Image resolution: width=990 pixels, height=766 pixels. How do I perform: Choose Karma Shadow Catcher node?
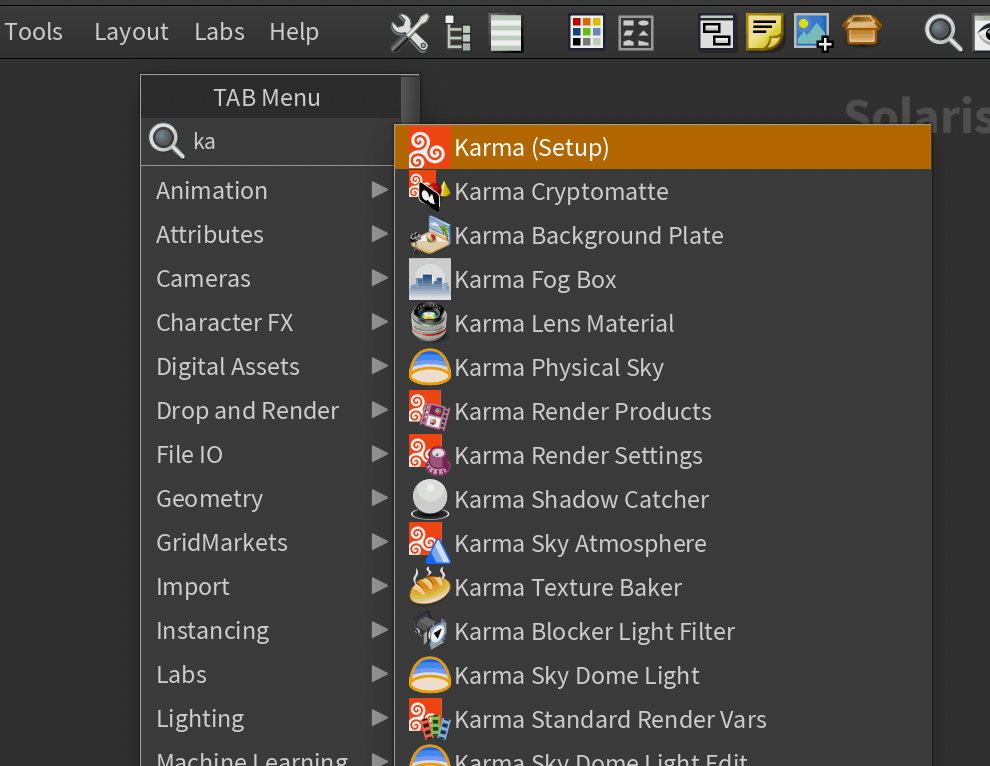click(x=663, y=499)
